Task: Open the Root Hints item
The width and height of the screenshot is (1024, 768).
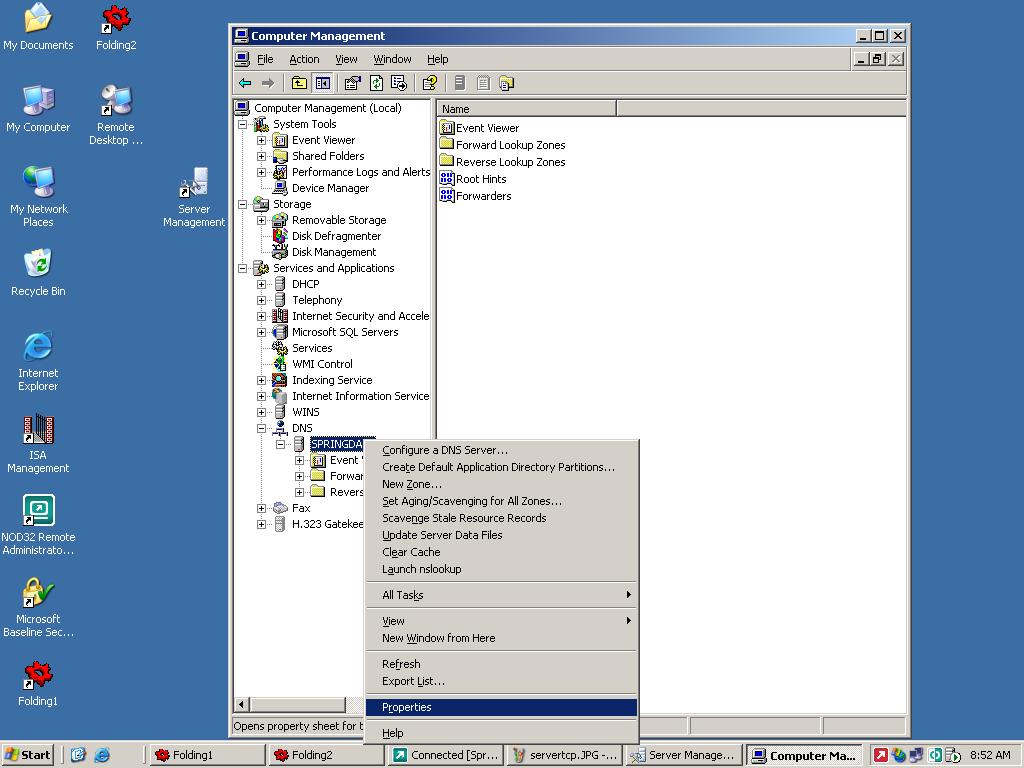Action: (x=480, y=179)
